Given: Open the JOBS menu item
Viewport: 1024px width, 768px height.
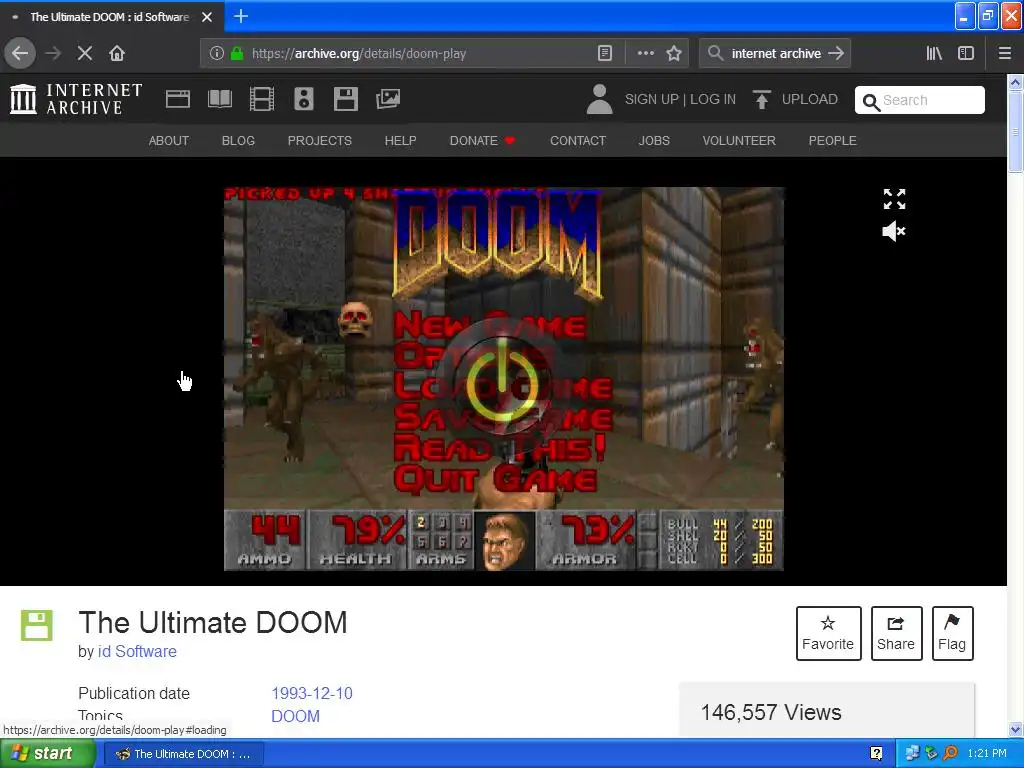Looking at the screenshot, I should 654,140.
